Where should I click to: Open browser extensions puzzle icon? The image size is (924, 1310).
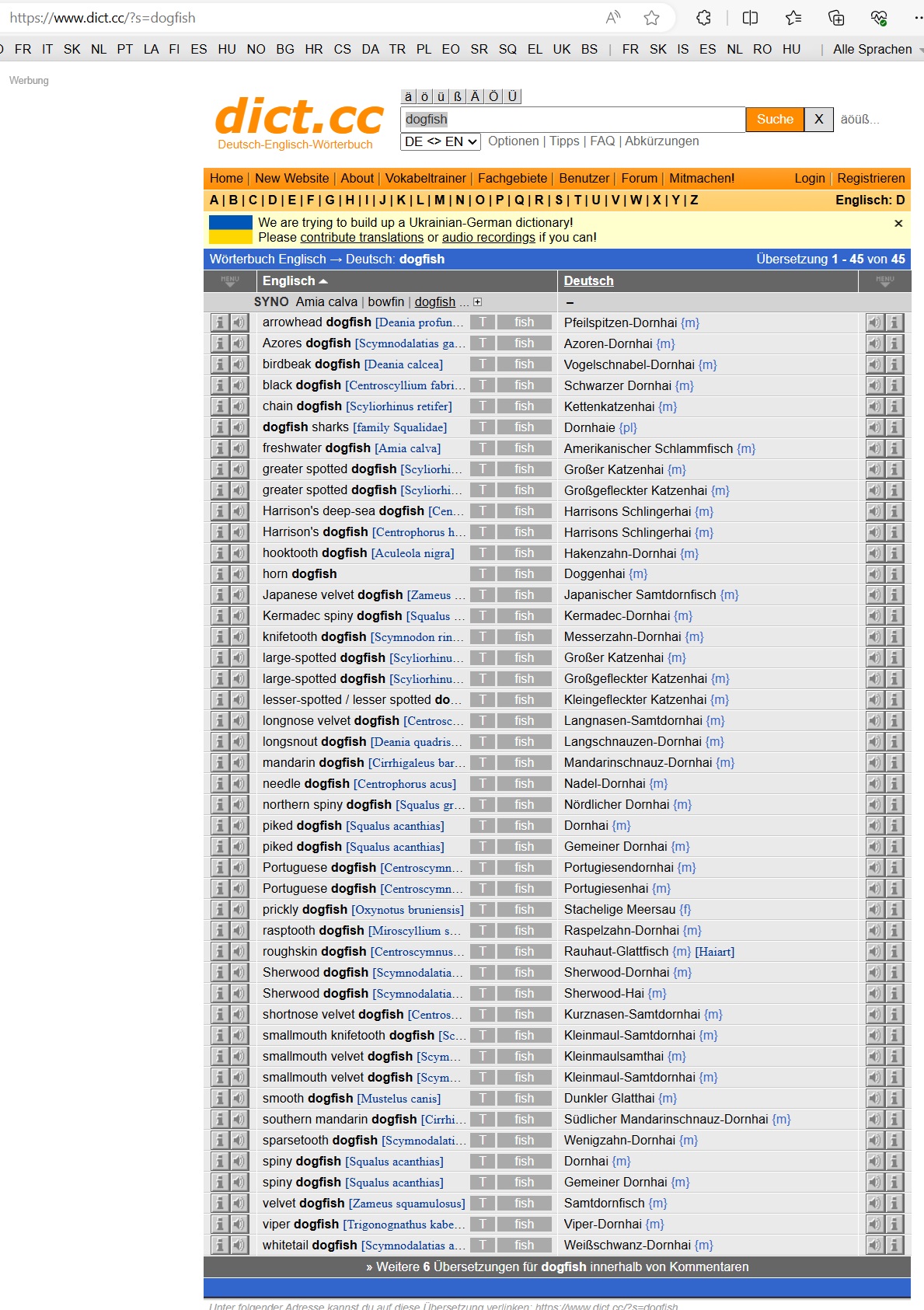[703, 18]
